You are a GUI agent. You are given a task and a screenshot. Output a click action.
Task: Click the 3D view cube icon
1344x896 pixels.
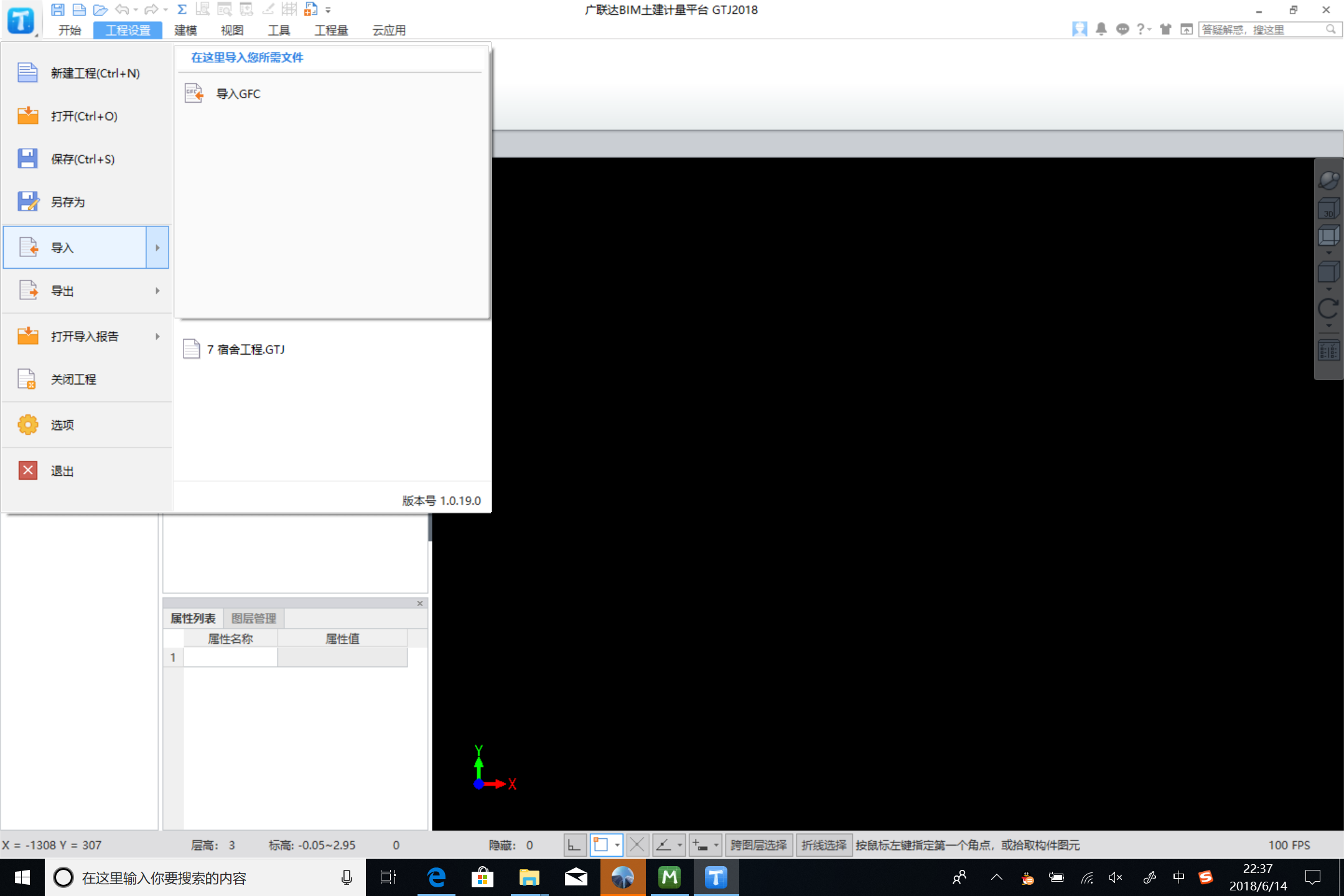[1328, 208]
